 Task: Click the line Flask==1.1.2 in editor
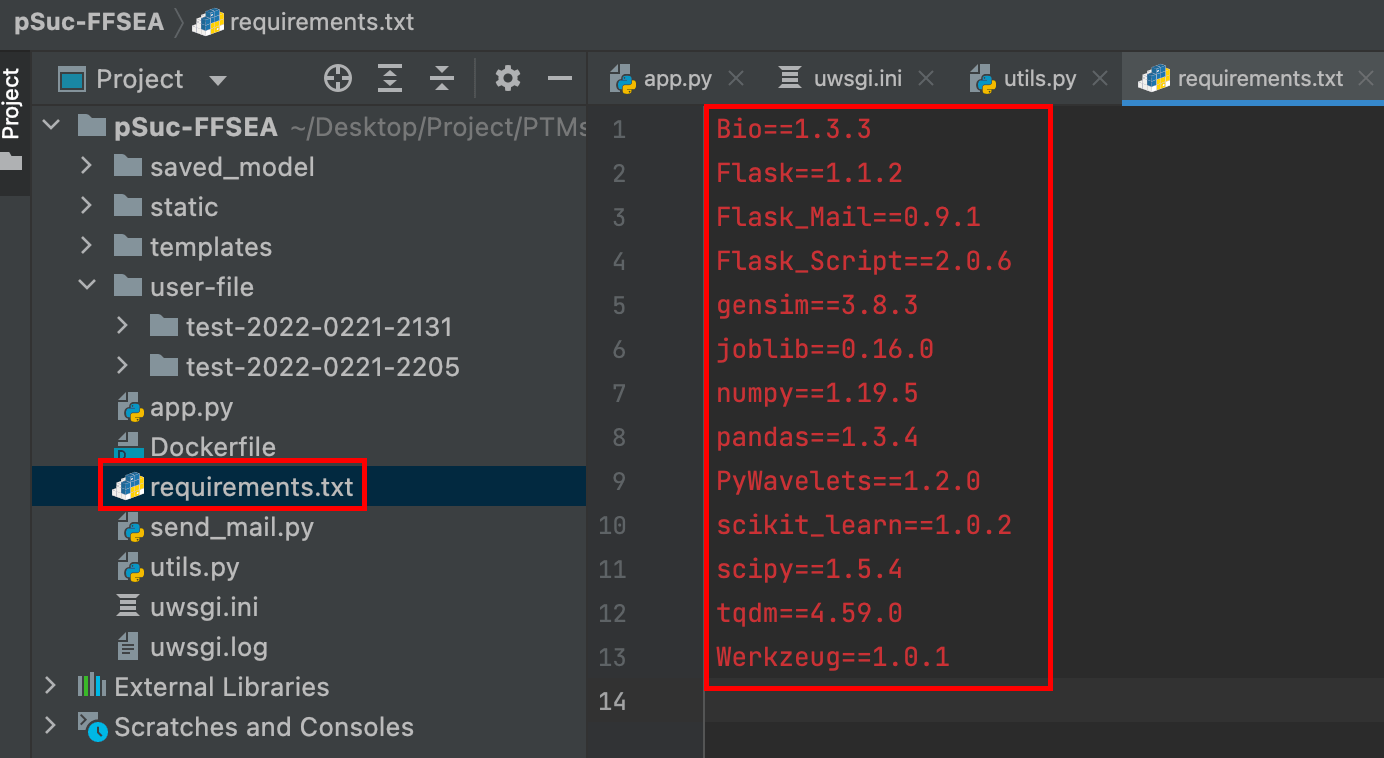pyautogui.click(x=809, y=173)
